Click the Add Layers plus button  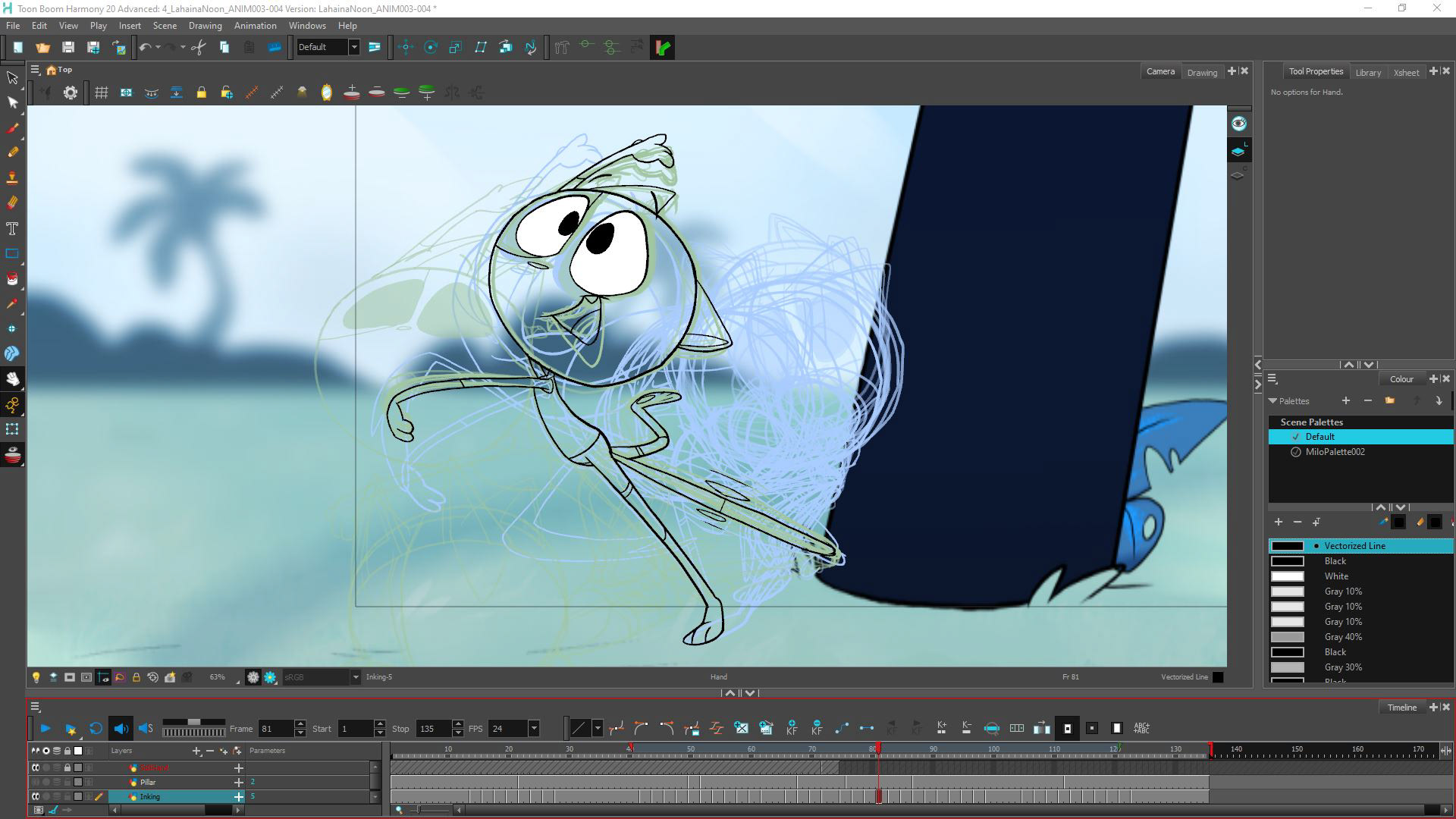coord(197,751)
